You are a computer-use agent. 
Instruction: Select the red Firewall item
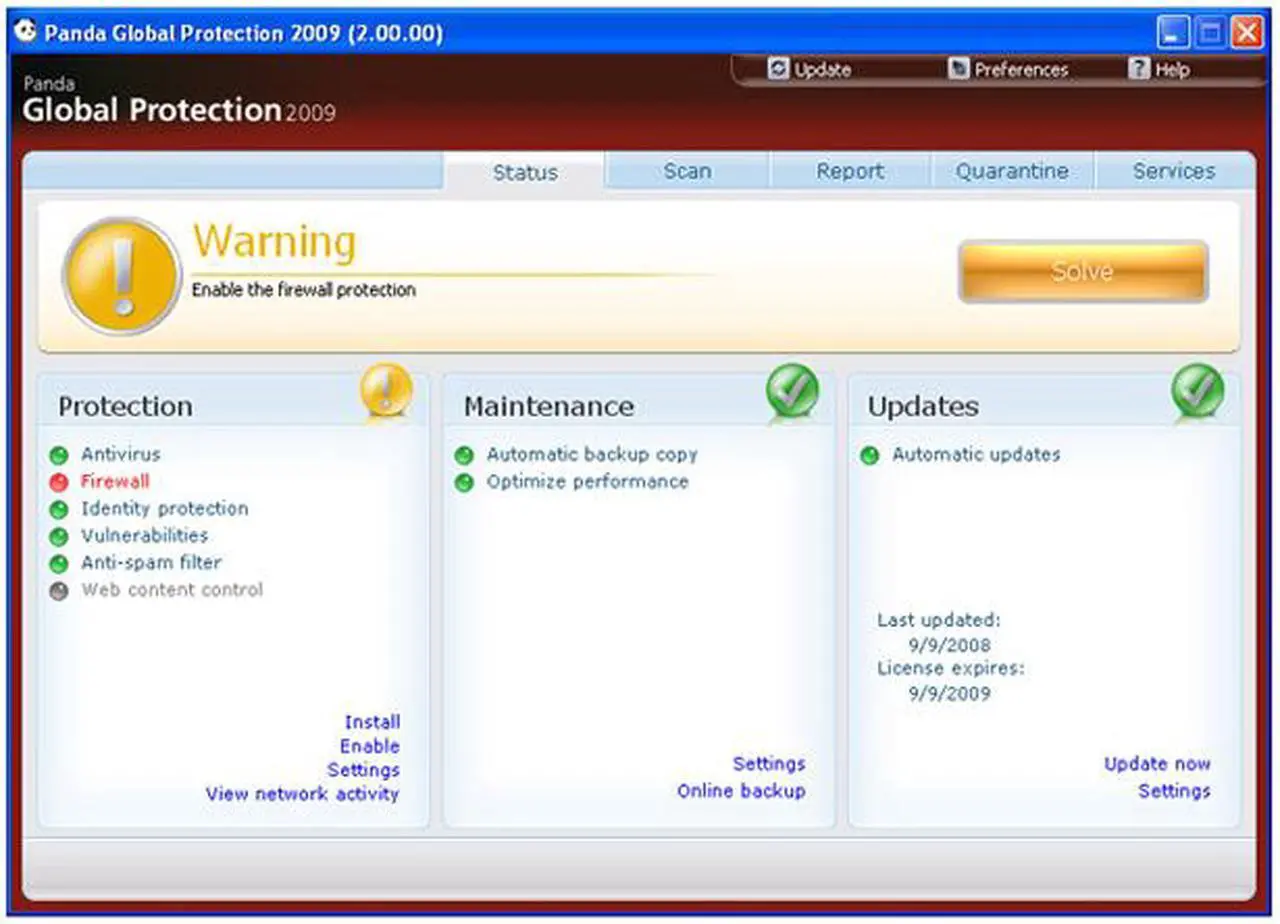pyautogui.click(x=115, y=481)
